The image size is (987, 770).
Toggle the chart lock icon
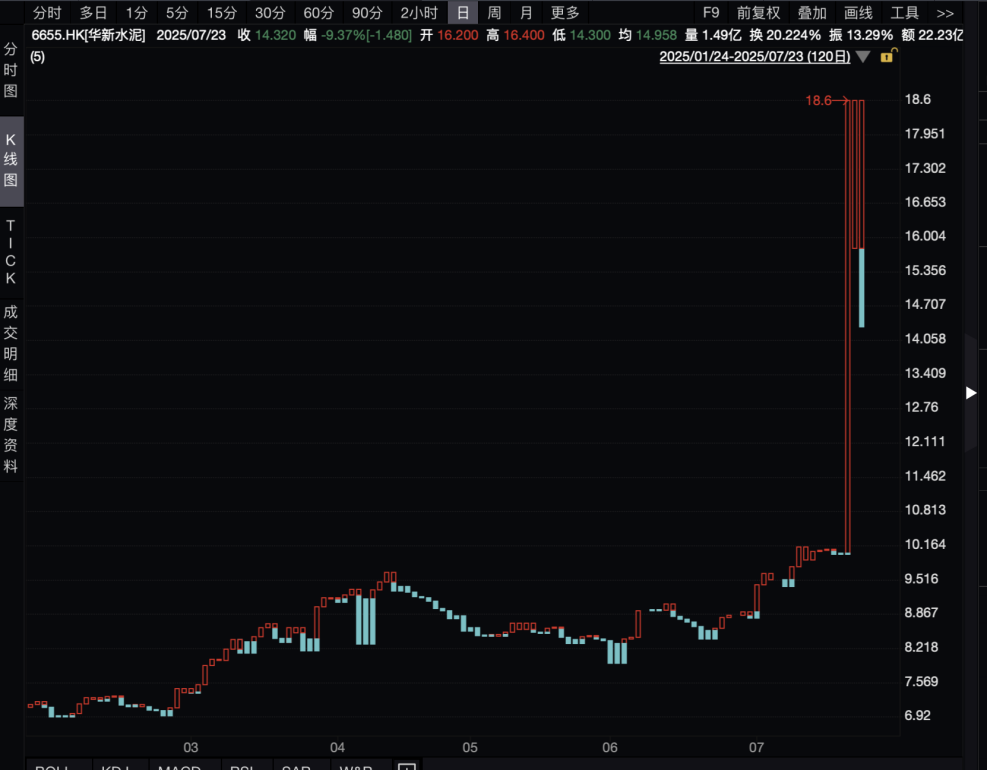coord(888,56)
